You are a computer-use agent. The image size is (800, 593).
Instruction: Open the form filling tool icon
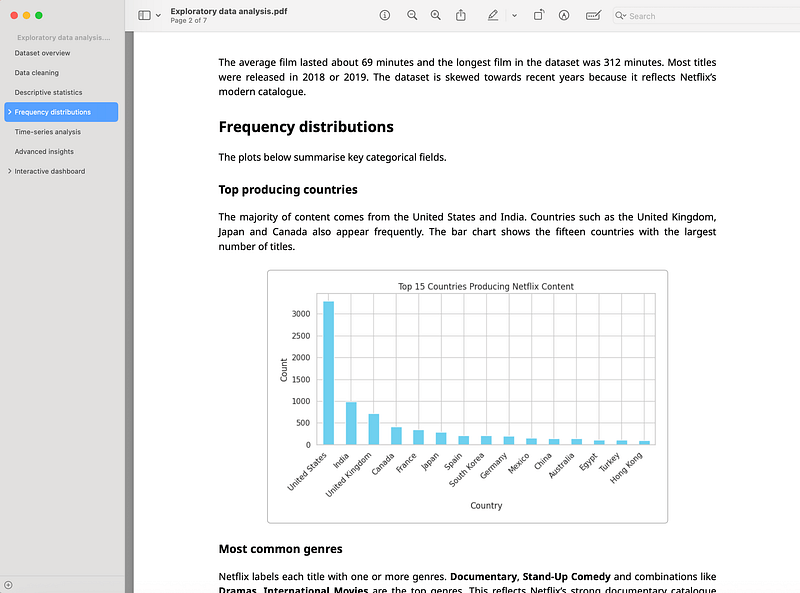(x=593, y=15)
